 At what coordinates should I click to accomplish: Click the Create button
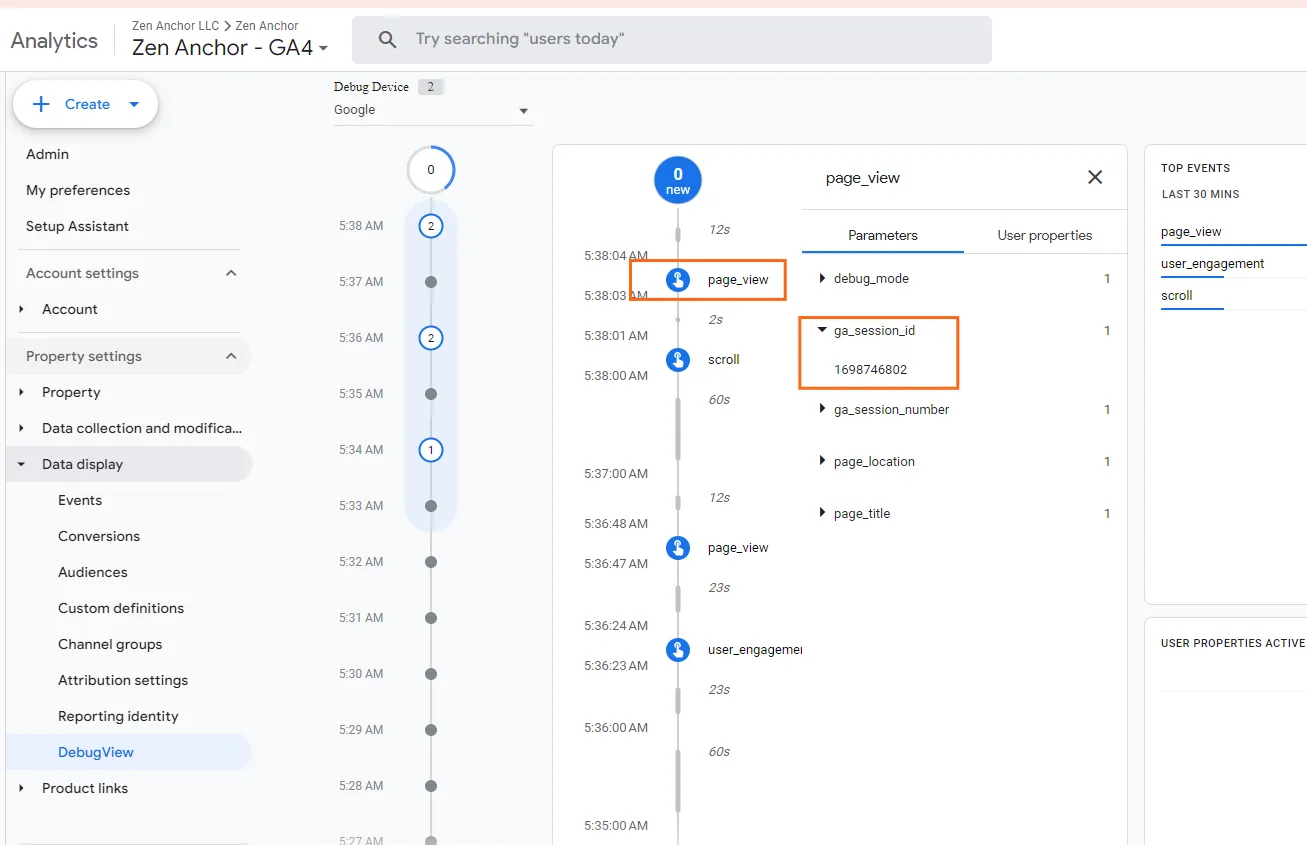85,104
